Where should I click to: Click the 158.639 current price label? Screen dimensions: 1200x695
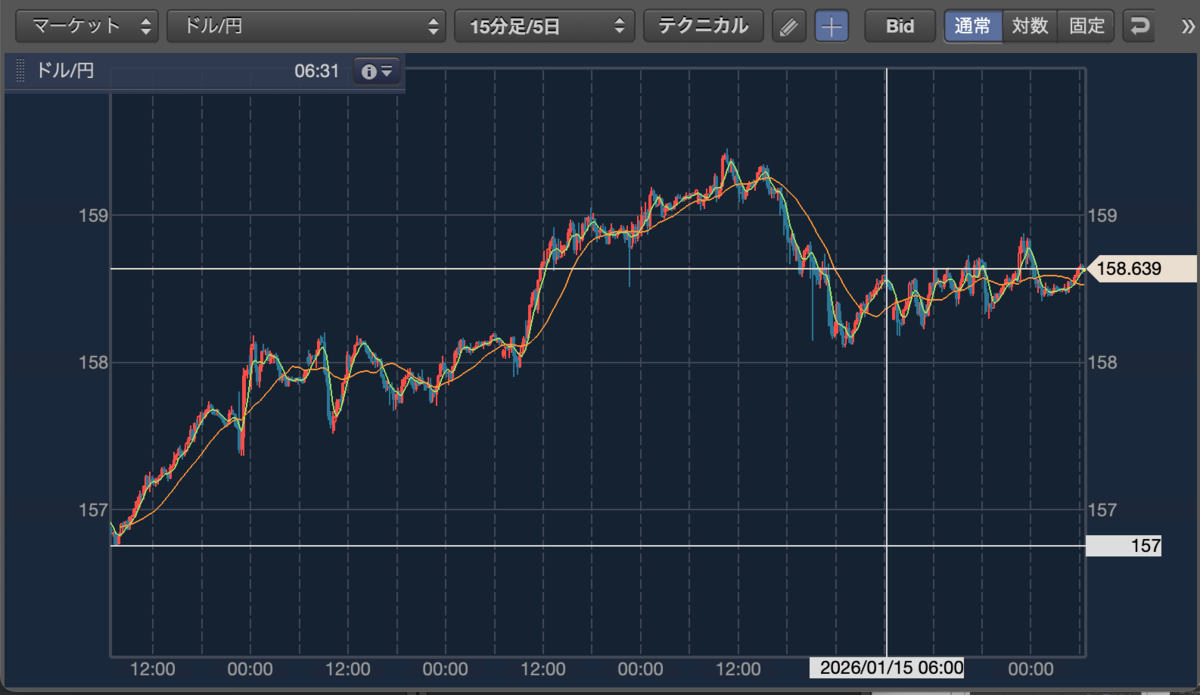click(x=1140, y=269)
